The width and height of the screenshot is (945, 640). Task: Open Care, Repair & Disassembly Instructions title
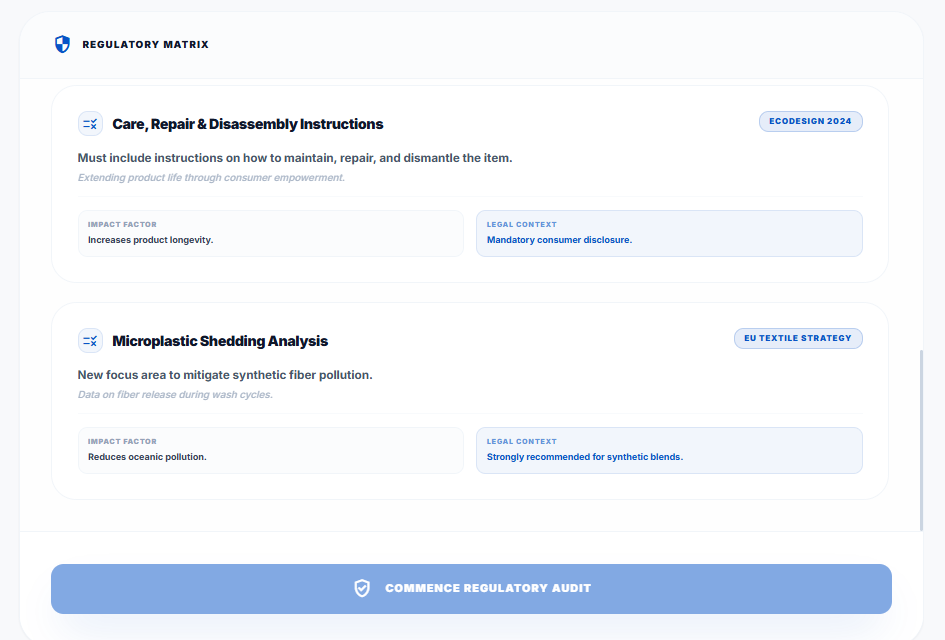(247, 124)
